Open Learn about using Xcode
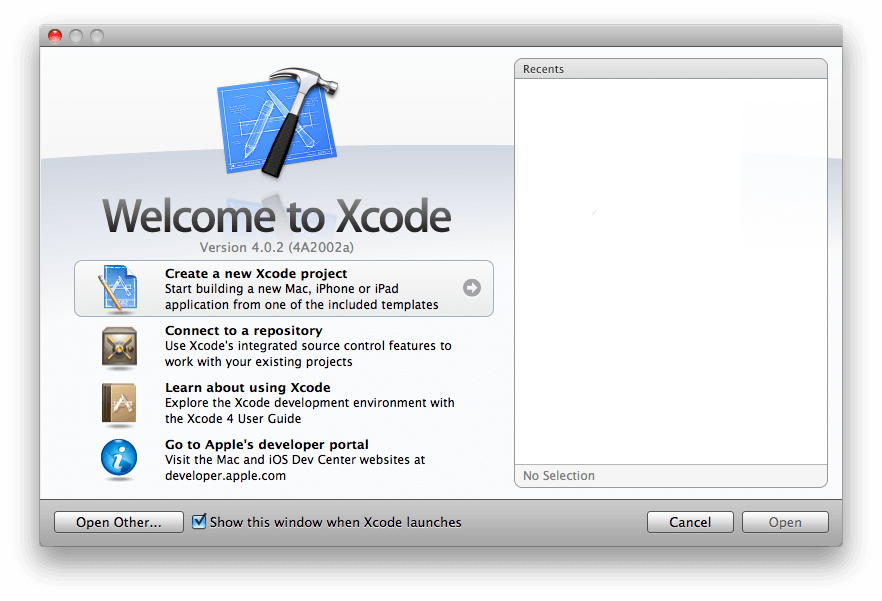 [284, 403]
